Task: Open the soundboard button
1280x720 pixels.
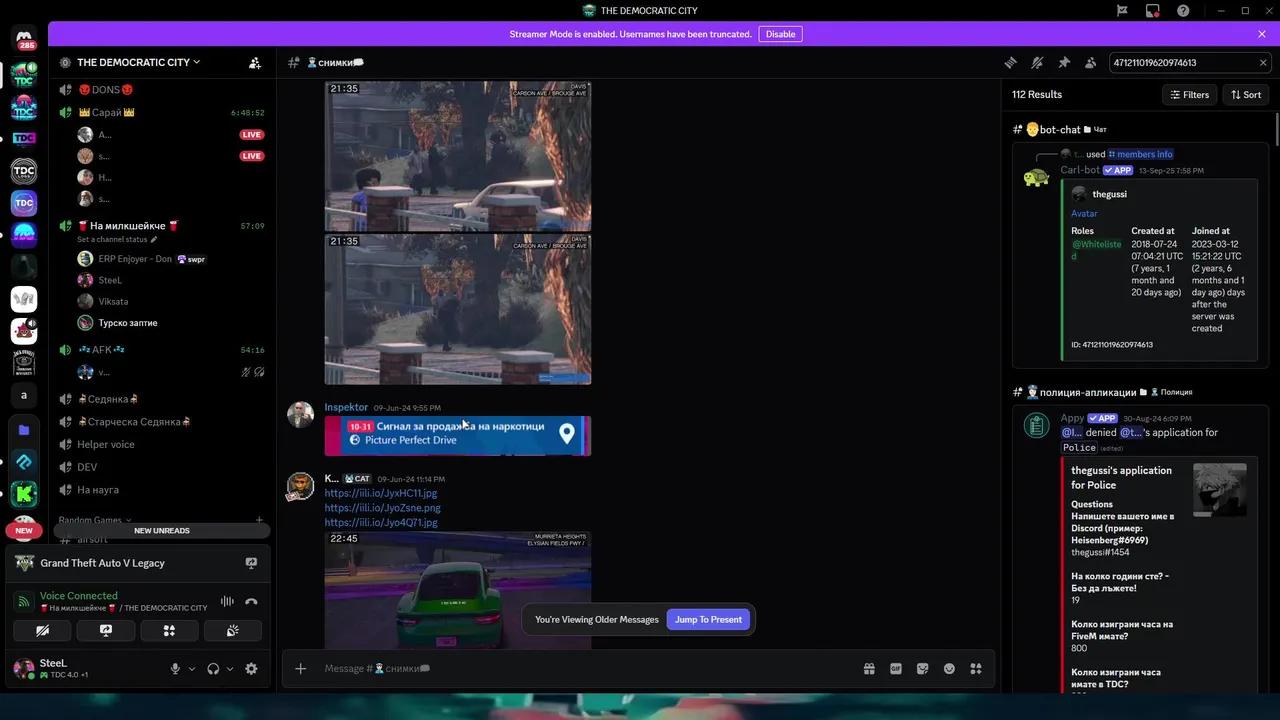Action: click(x=232, y=631)
